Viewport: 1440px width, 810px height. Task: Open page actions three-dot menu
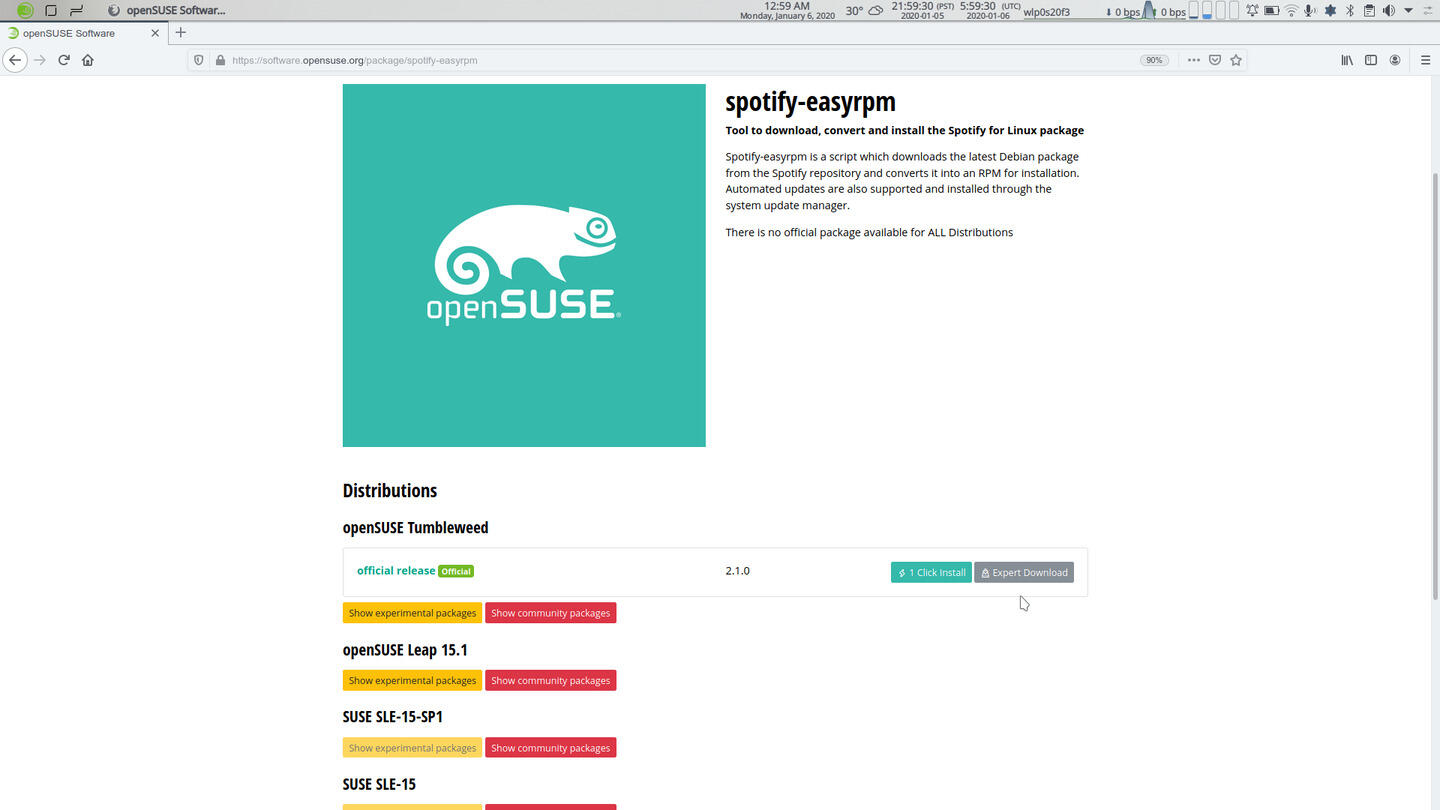(1193, 60)
